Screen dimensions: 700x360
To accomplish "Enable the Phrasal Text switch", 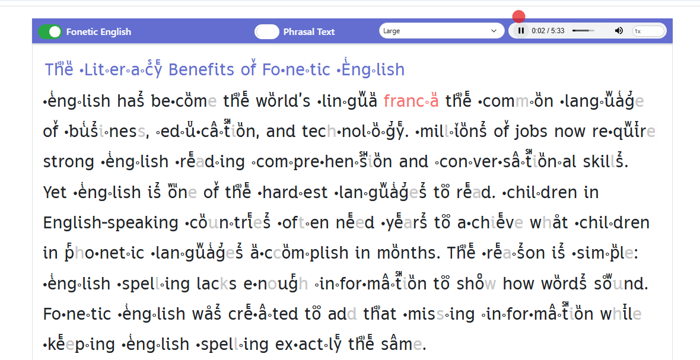I will [267, 32].
